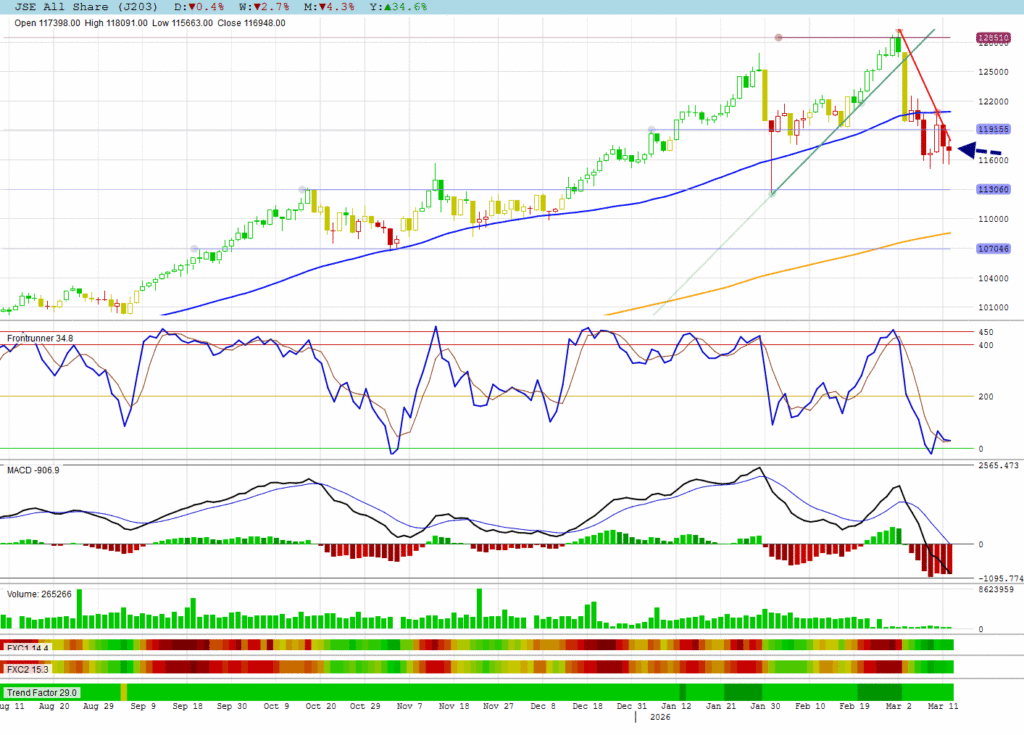Screen dimensions: 1024x735
Task: Click the Frontrunner 34.8 indicator label
Action: coord(40,340)
